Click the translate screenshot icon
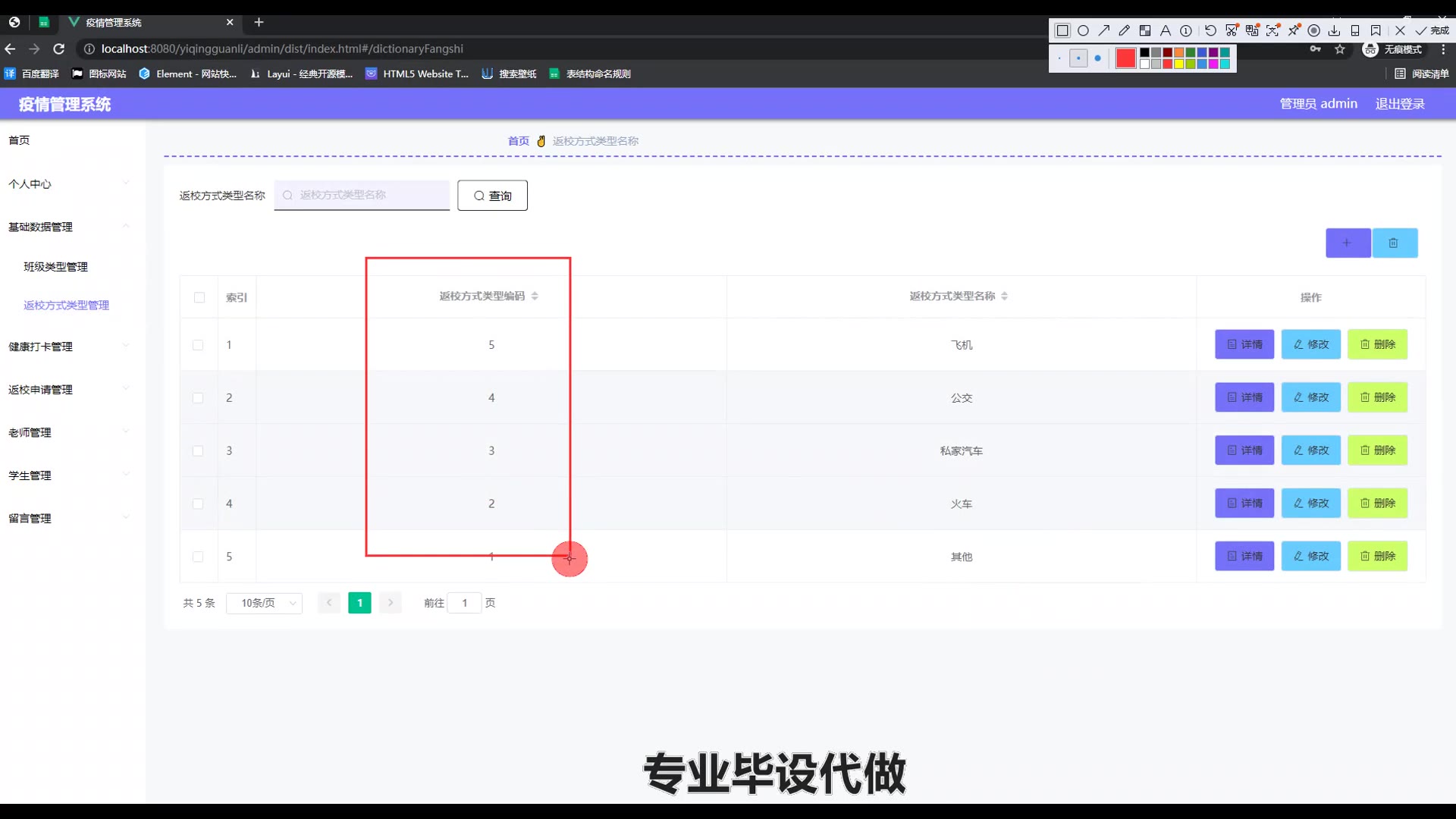The height and width of the screenshot is (819, 1456). tap(1252, 31)
